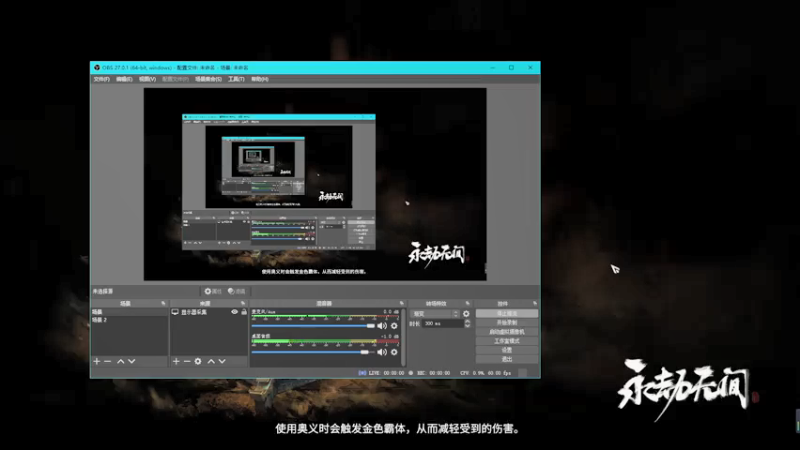Adjust the 麦克风/Aux volume slider

[313, 326]
